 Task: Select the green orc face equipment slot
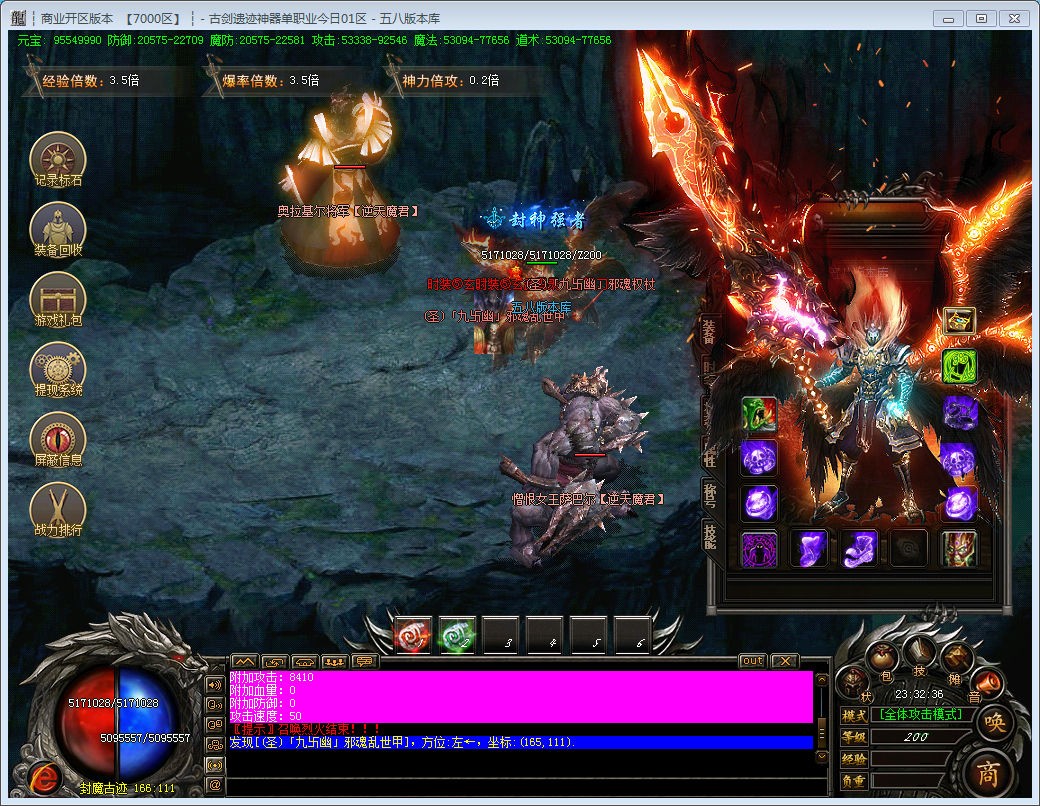click(759, 414)
